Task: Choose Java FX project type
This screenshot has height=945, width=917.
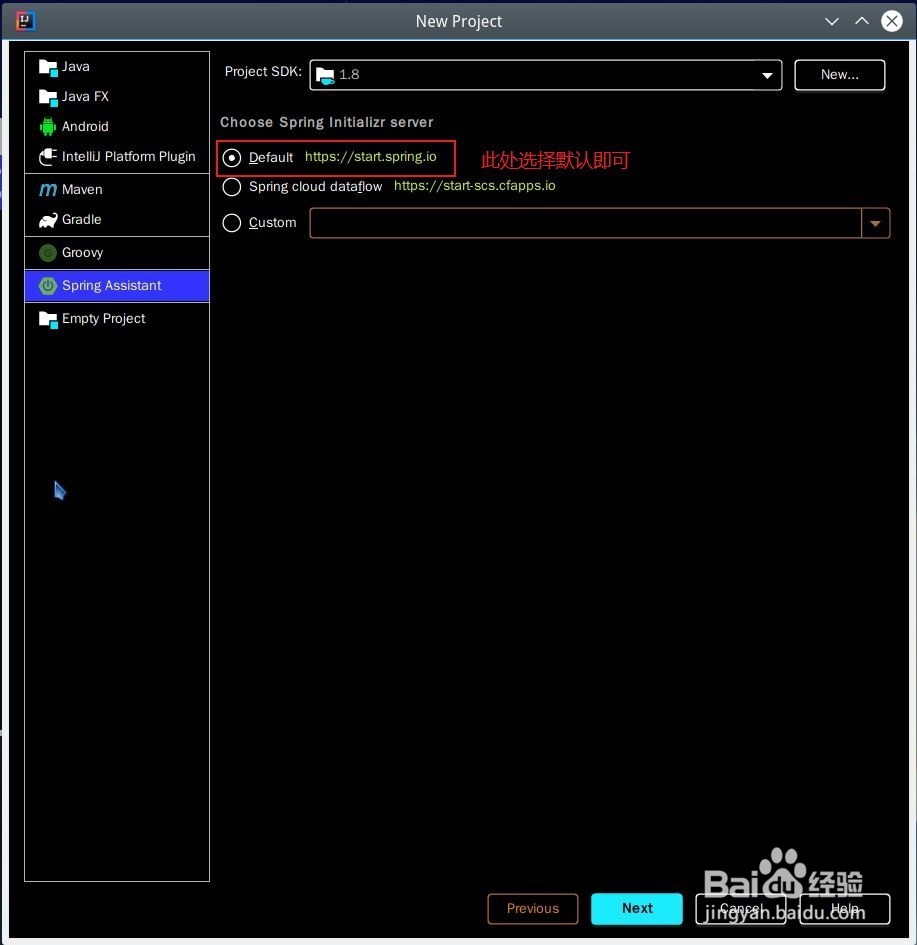Action: (117, 97)
